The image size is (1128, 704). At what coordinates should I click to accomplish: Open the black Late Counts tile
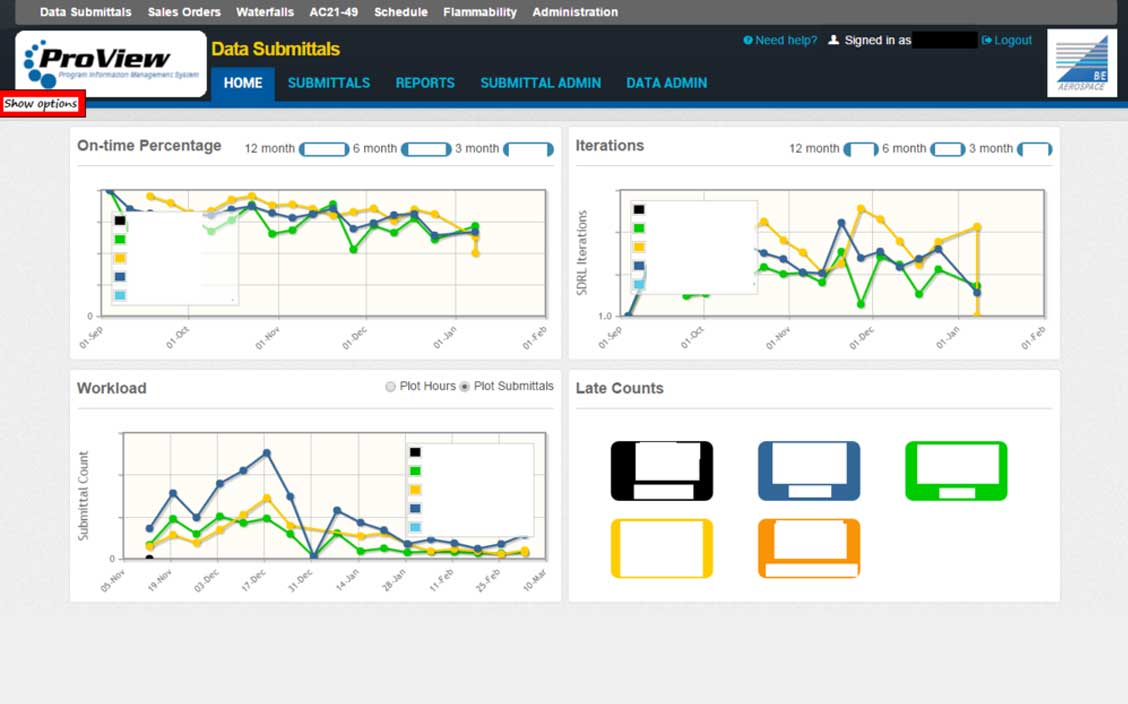pos(662,471)
